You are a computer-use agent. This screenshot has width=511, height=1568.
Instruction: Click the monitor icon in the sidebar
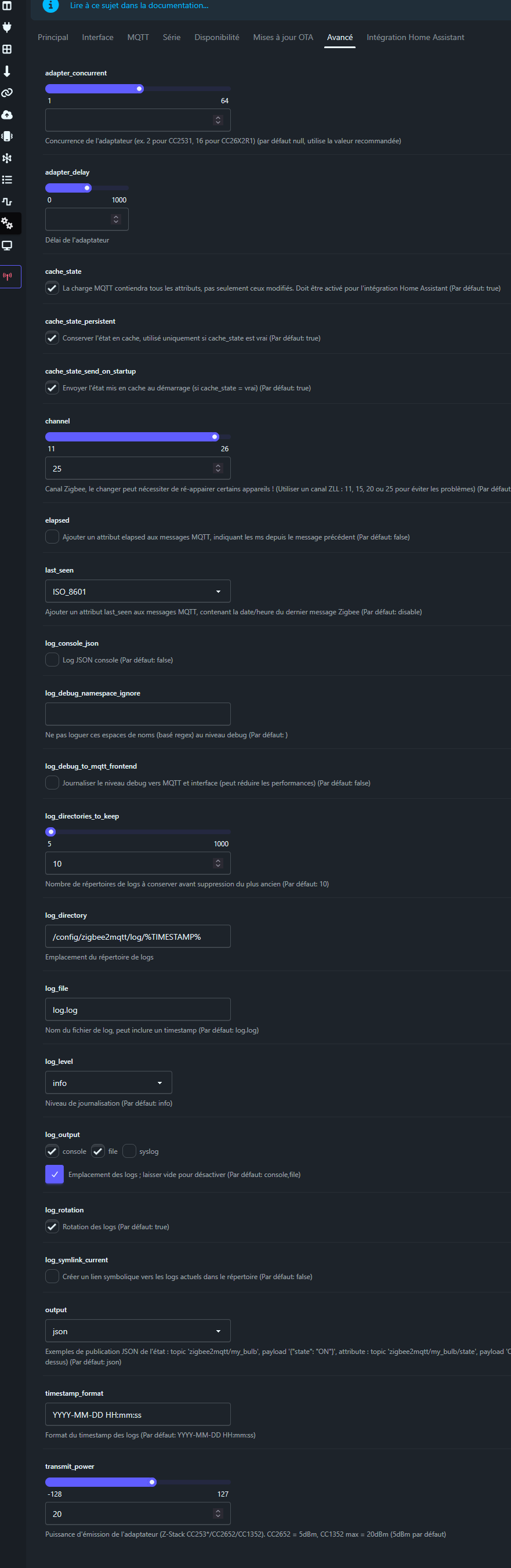[x=8, y=246]
